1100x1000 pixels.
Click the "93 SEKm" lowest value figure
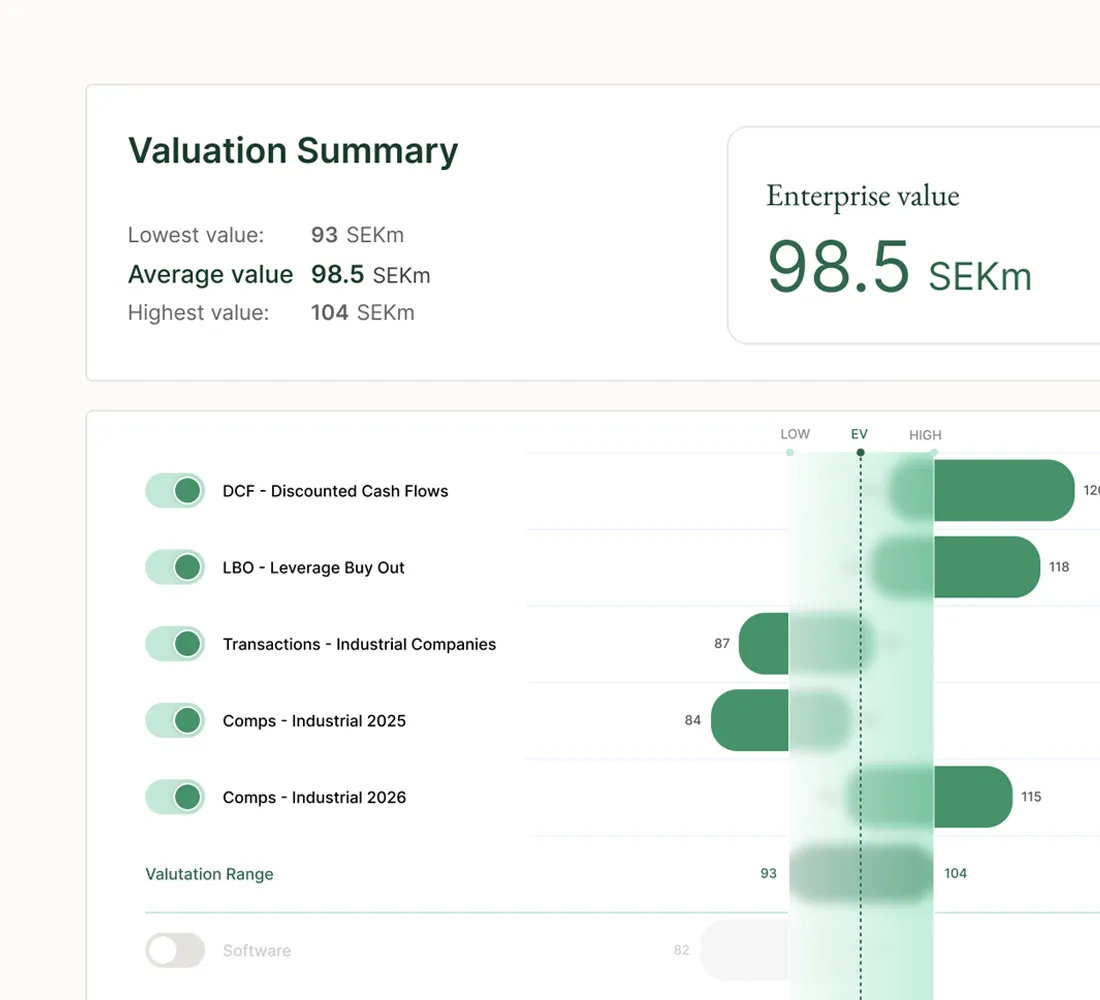[358, 235]
